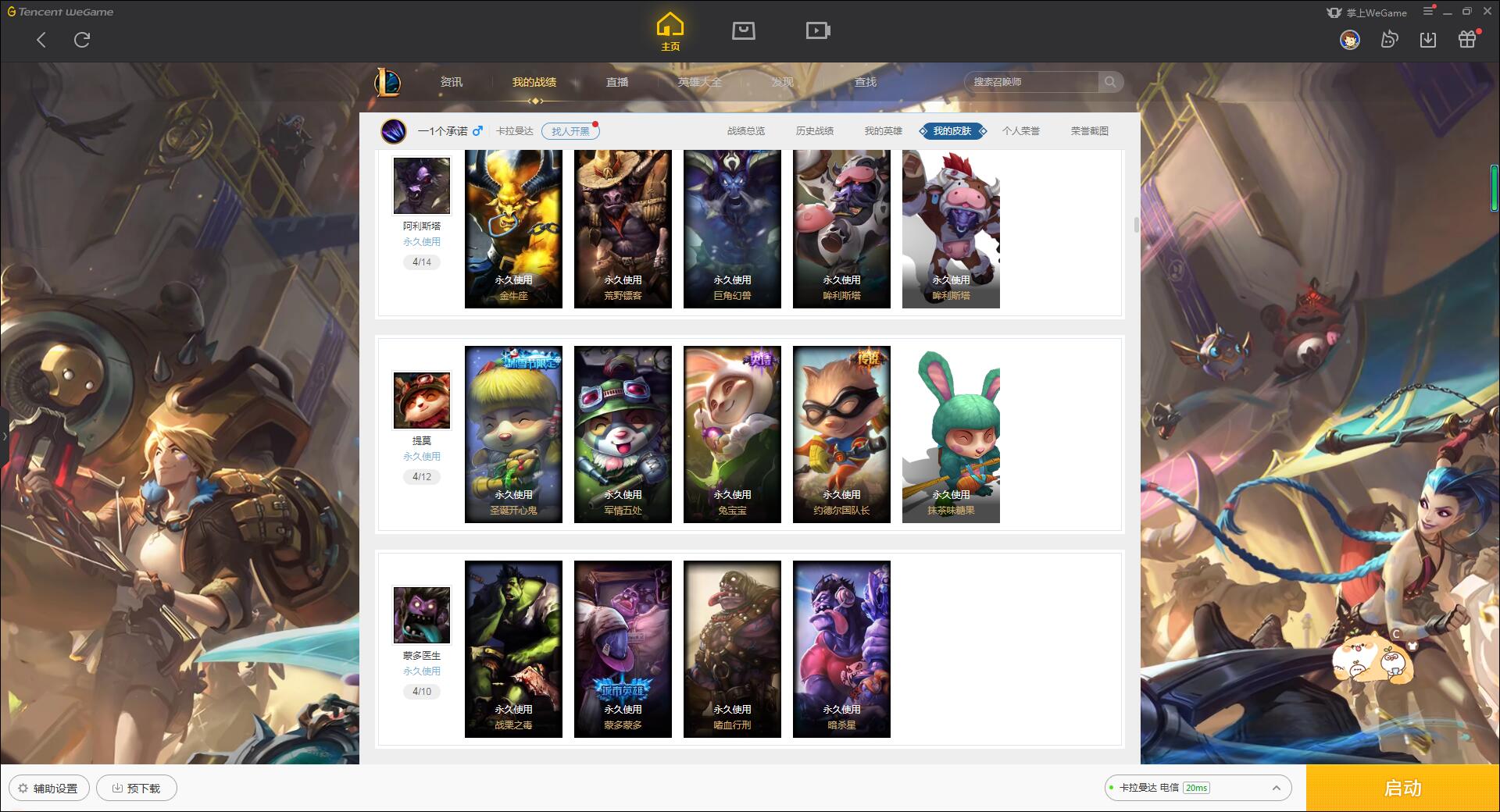Click the 4/14 skin count badge

(x=422, y=262)
